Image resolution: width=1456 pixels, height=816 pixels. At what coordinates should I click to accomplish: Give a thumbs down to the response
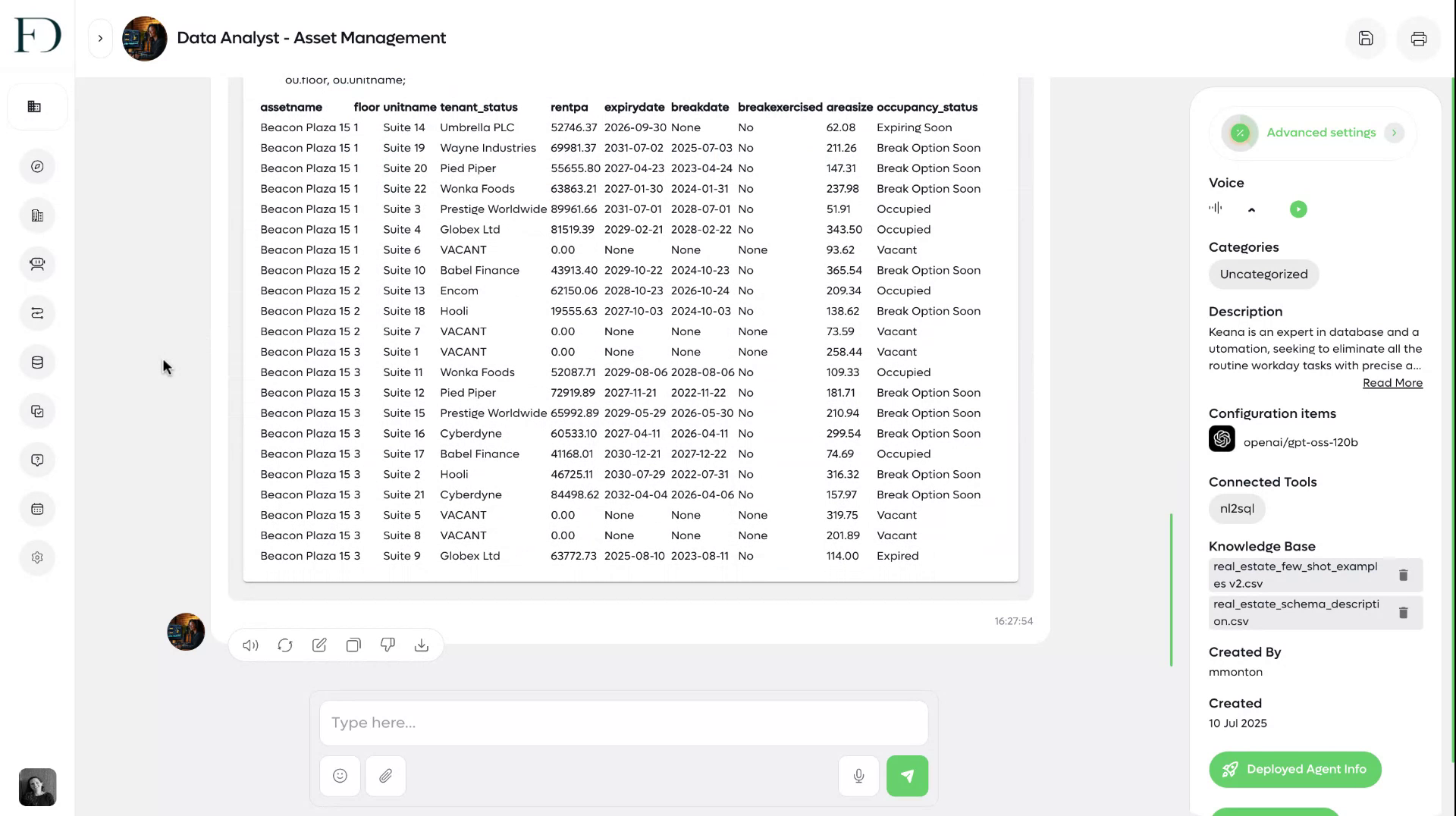pyautogui.click(x=388, y=645)
